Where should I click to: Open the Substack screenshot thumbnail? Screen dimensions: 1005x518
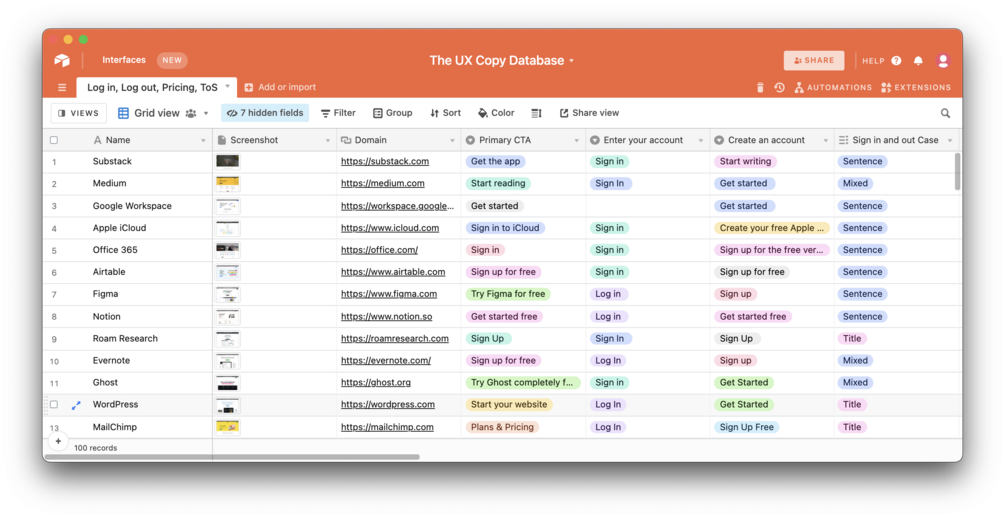[228, 161]
